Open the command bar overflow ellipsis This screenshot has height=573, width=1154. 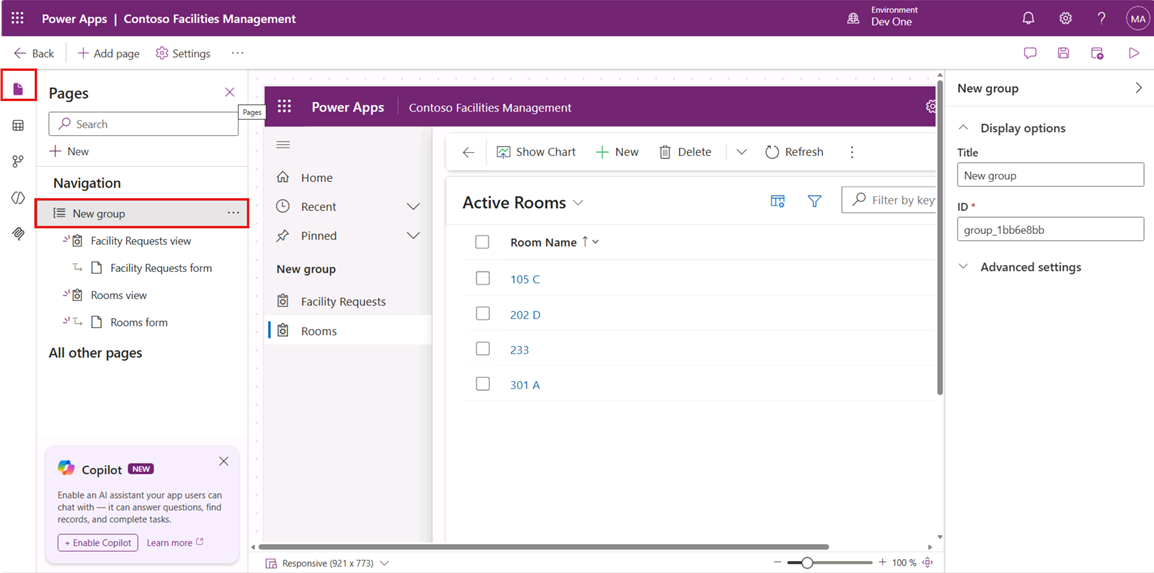point(237,54)
